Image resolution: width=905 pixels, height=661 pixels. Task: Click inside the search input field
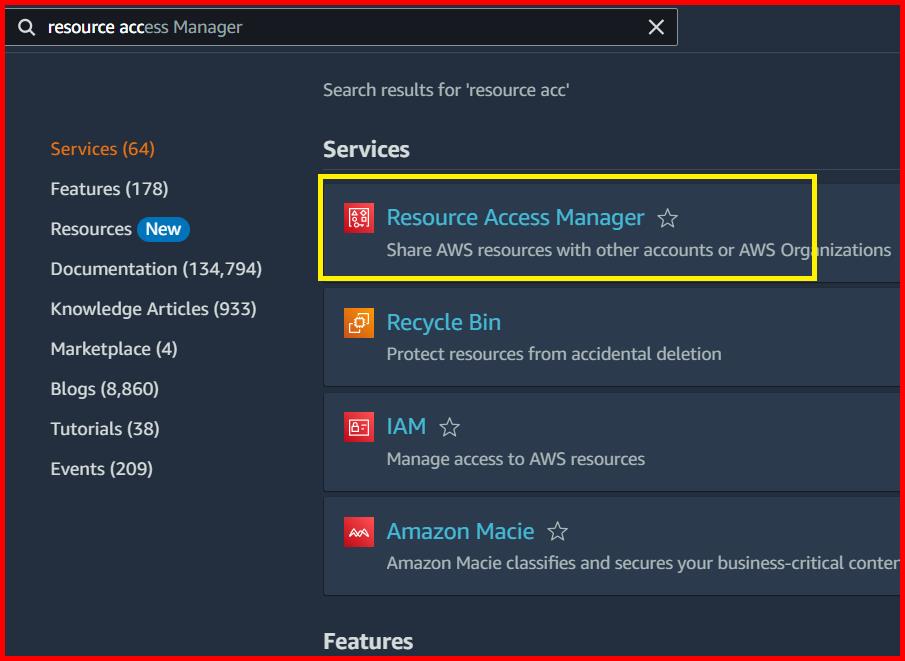[x=350, y=27]
